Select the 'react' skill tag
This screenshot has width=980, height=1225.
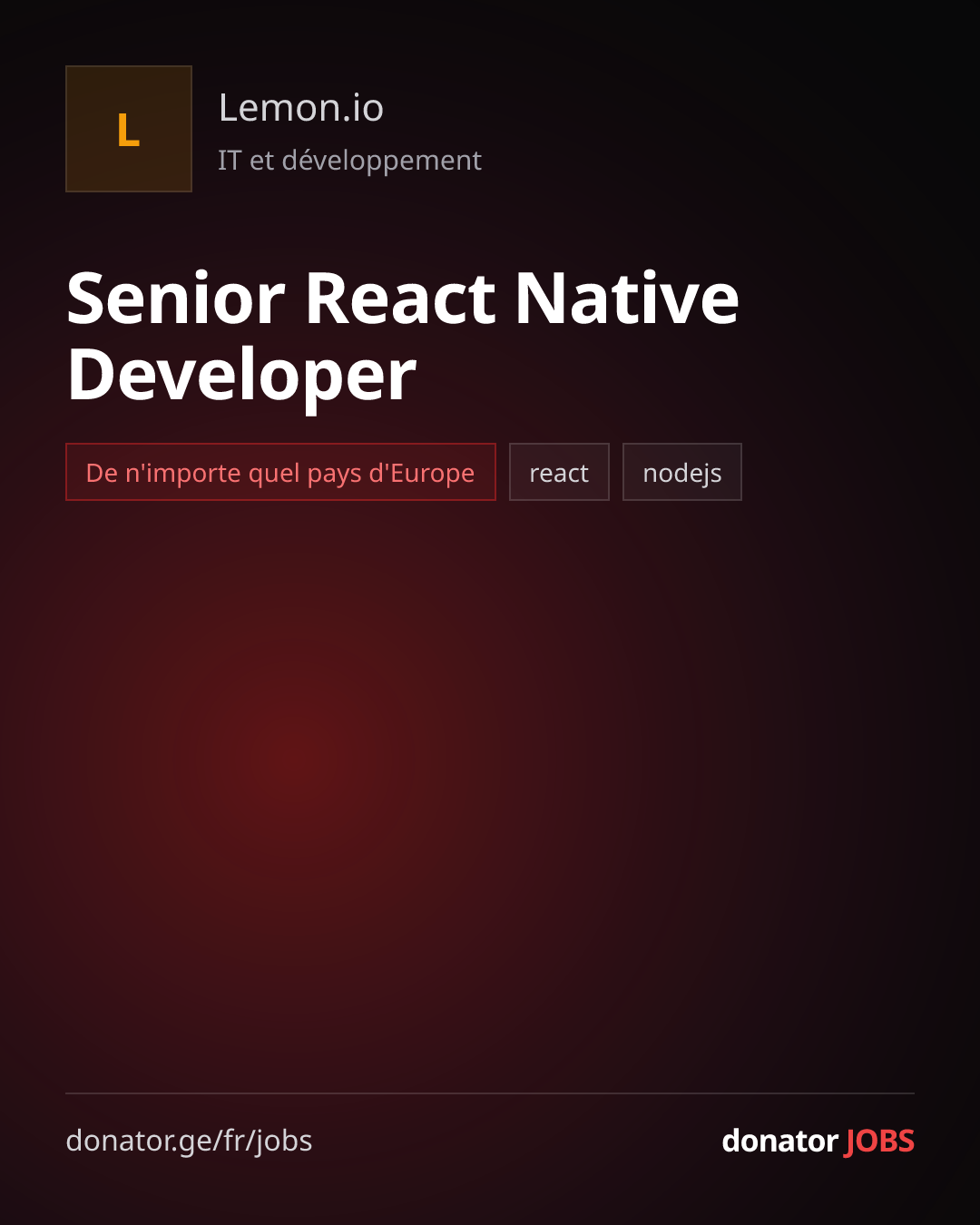[559, 472]
